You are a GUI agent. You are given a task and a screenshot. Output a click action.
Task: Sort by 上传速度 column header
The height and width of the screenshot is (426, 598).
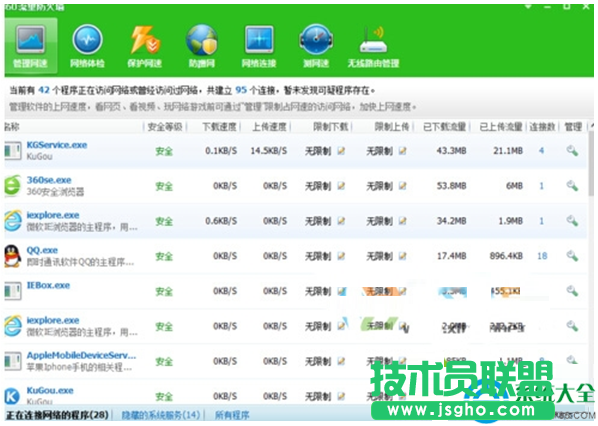(269, 127)
